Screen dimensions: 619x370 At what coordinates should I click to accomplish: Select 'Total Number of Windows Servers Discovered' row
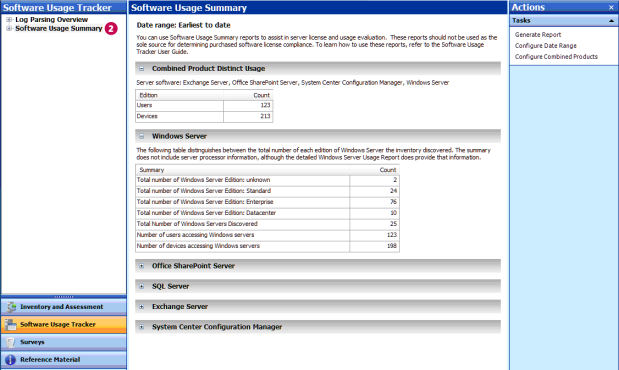267,224
